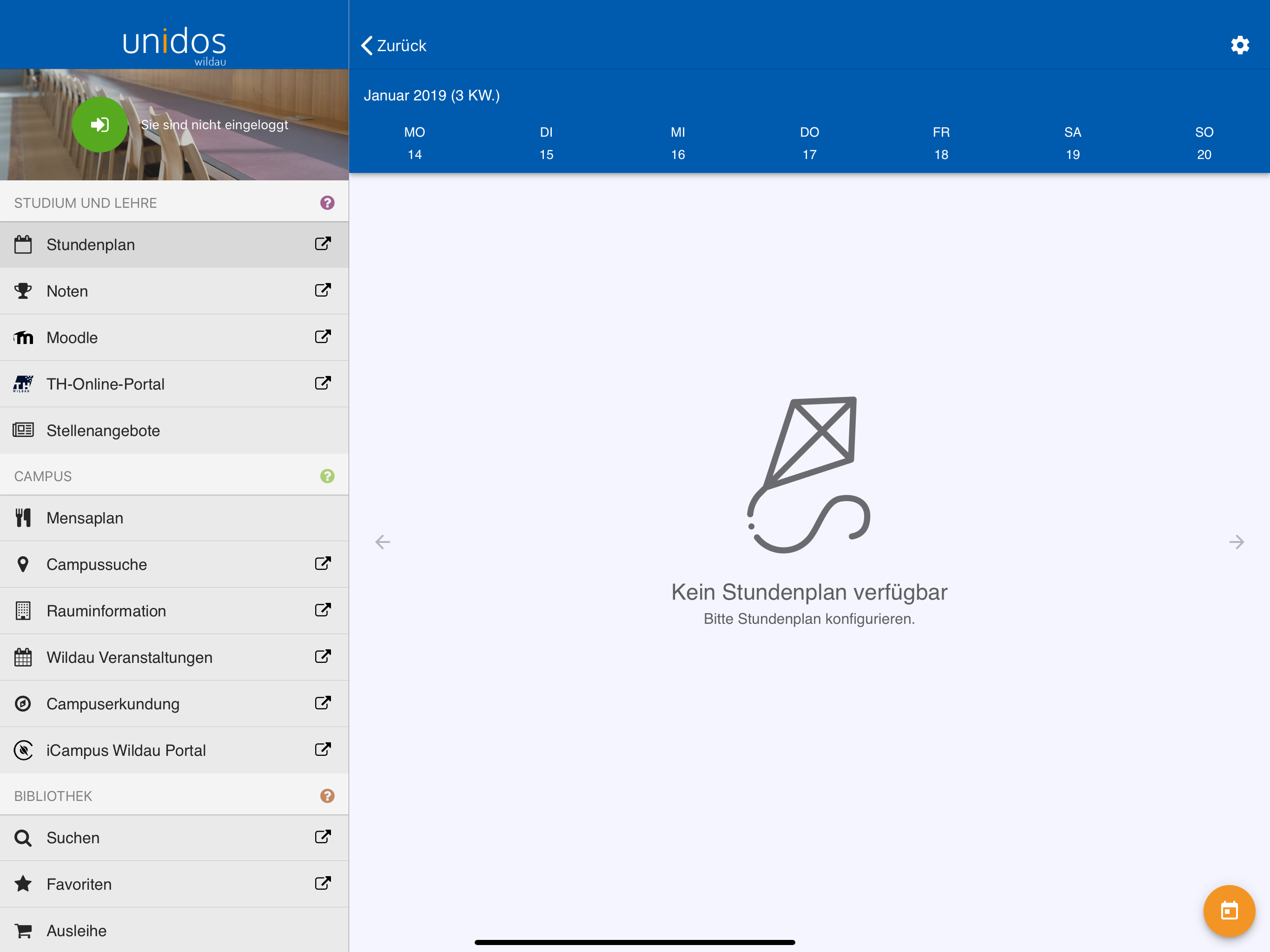Screen dimensions: 1270x952
Task: Click Wildau Veranstaltungen calendar grid icon
Action: (23, 657)
